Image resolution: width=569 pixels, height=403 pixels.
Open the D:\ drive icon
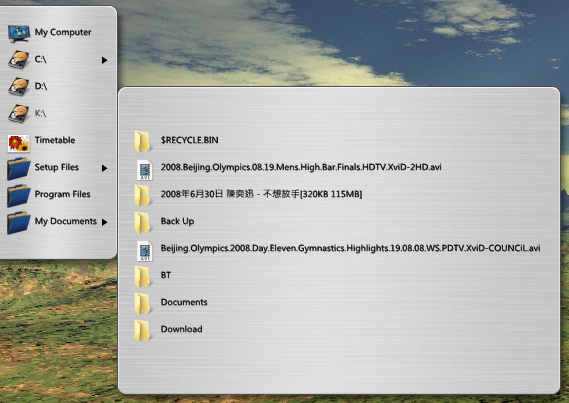point(19,87)
